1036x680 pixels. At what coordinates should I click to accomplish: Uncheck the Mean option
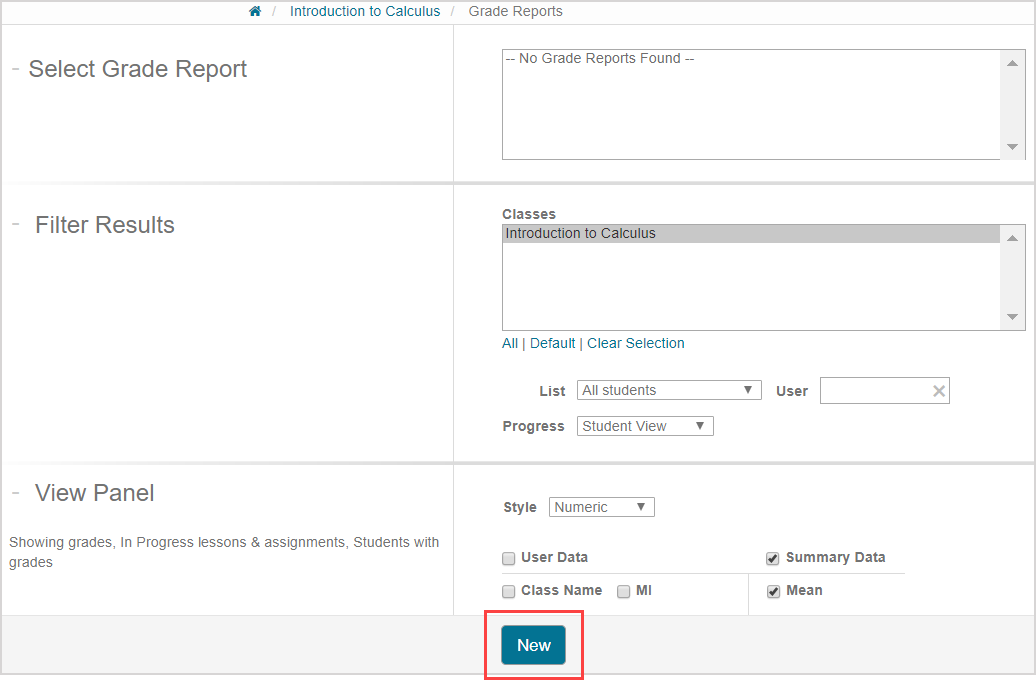[x=773, y=591]
